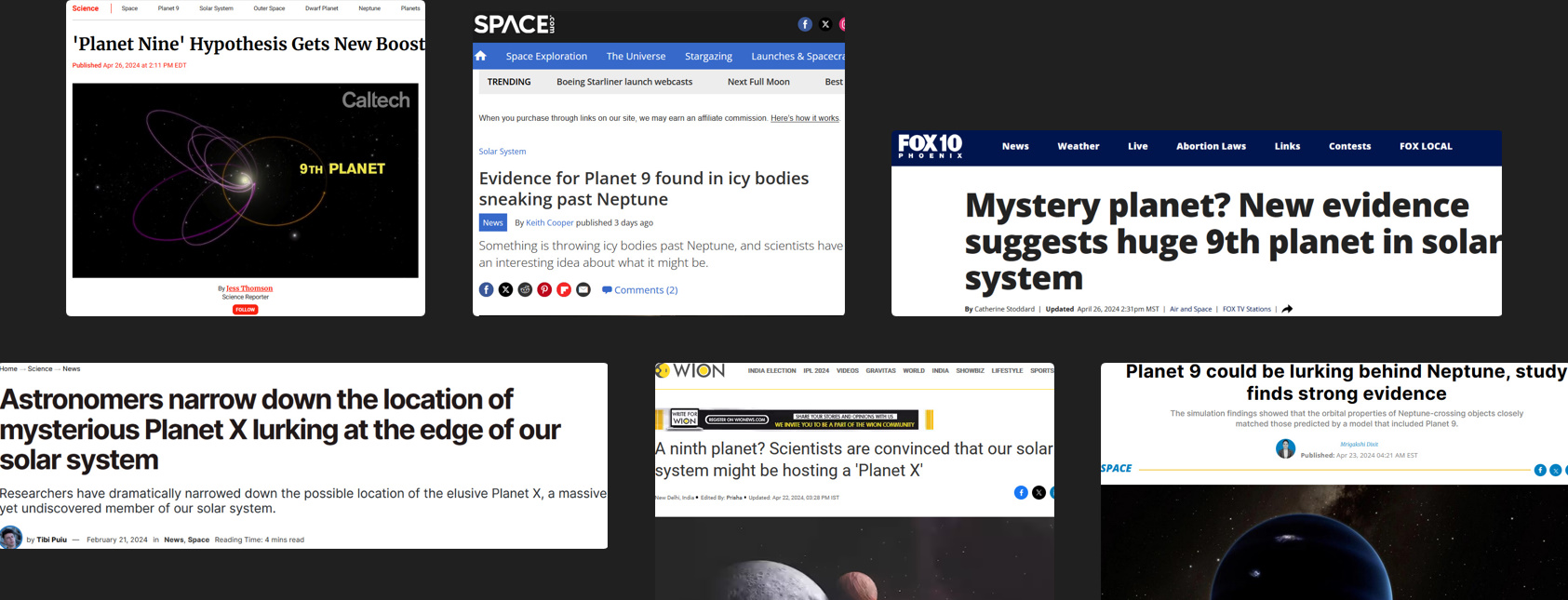Share Space.com article on Flipboard
Image resolution: width=1568 pixels, height=600 pixels.
[564, 290]
